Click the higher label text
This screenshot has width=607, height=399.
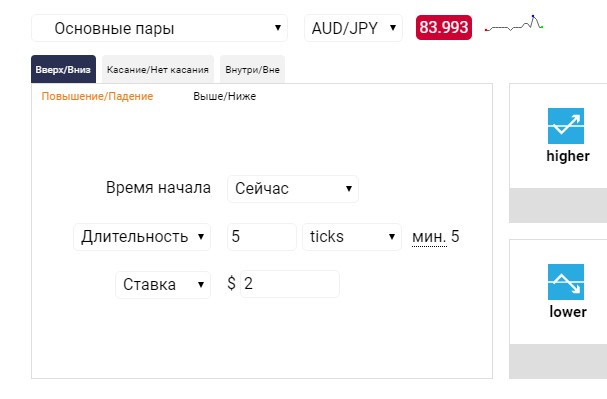568,156
